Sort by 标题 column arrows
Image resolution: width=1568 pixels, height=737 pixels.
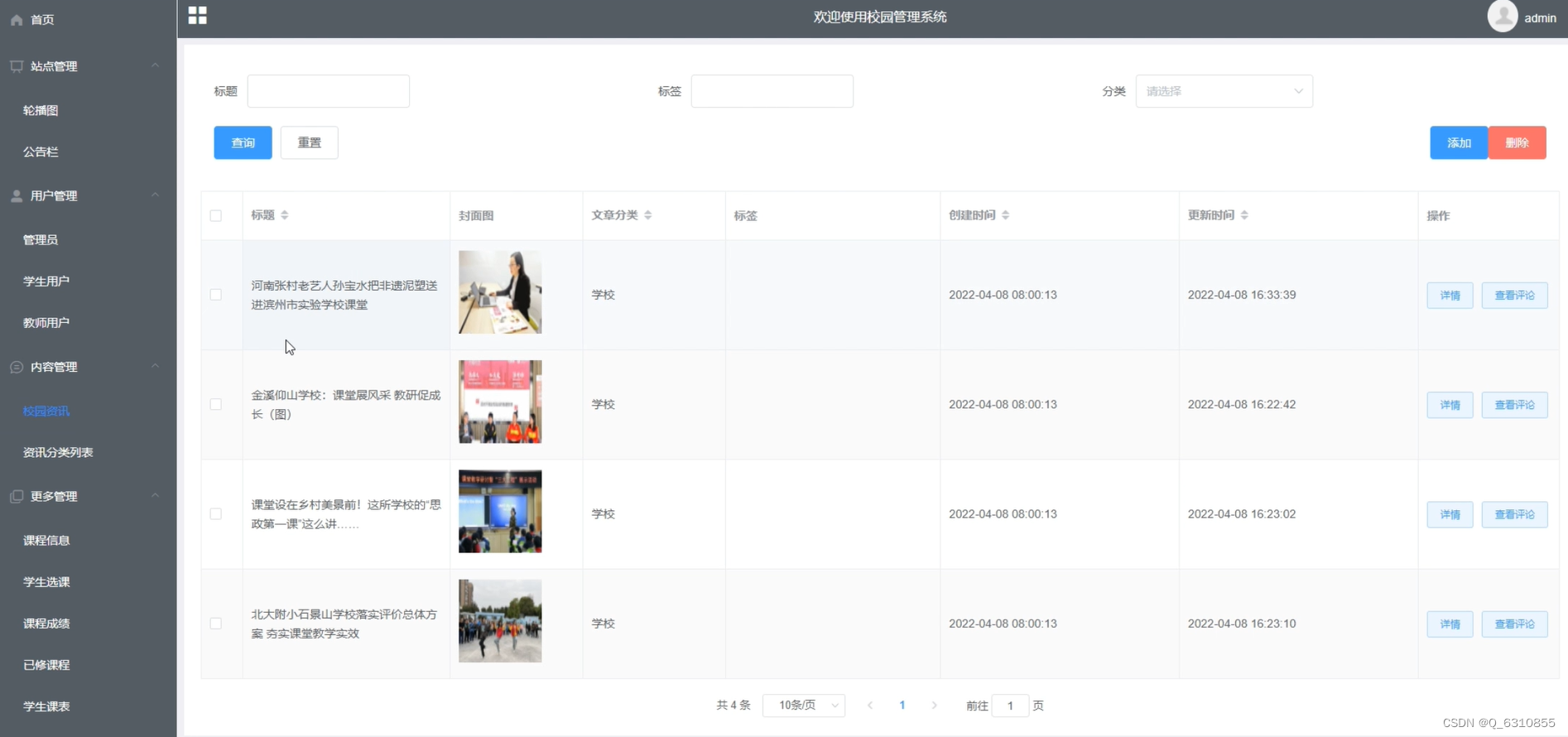click(285, 215)
